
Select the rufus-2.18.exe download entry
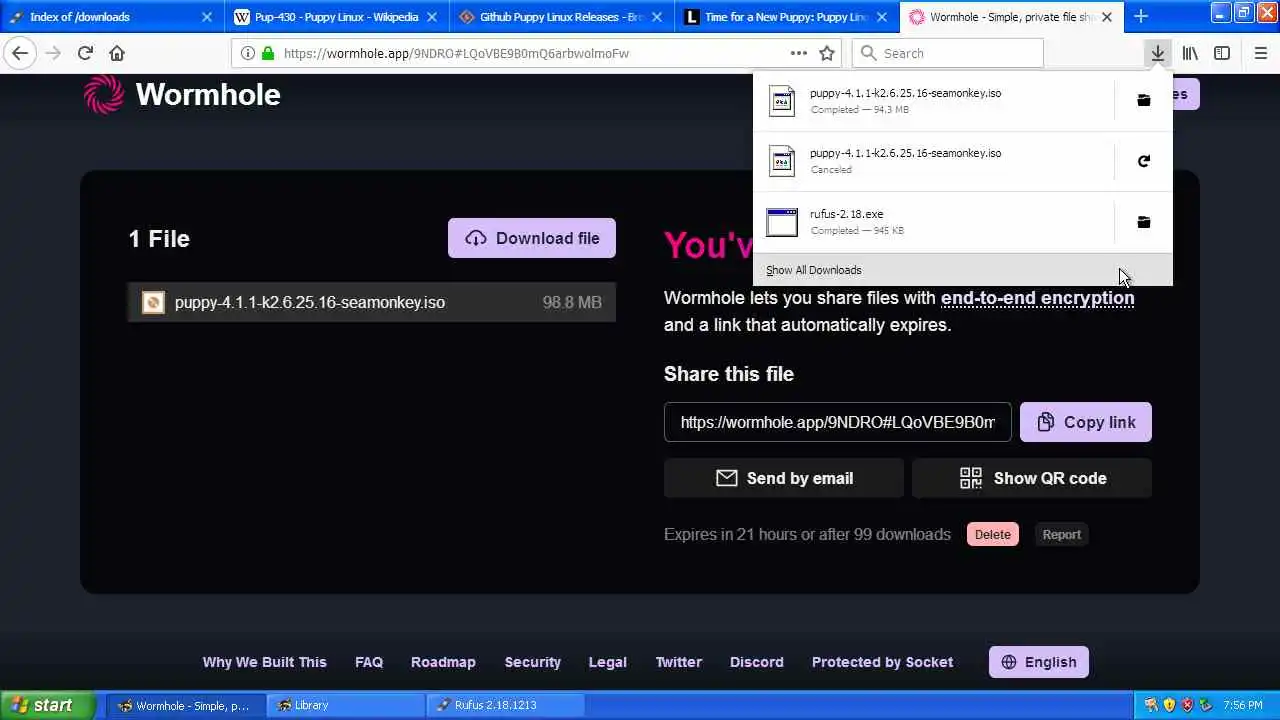point(932,222)
